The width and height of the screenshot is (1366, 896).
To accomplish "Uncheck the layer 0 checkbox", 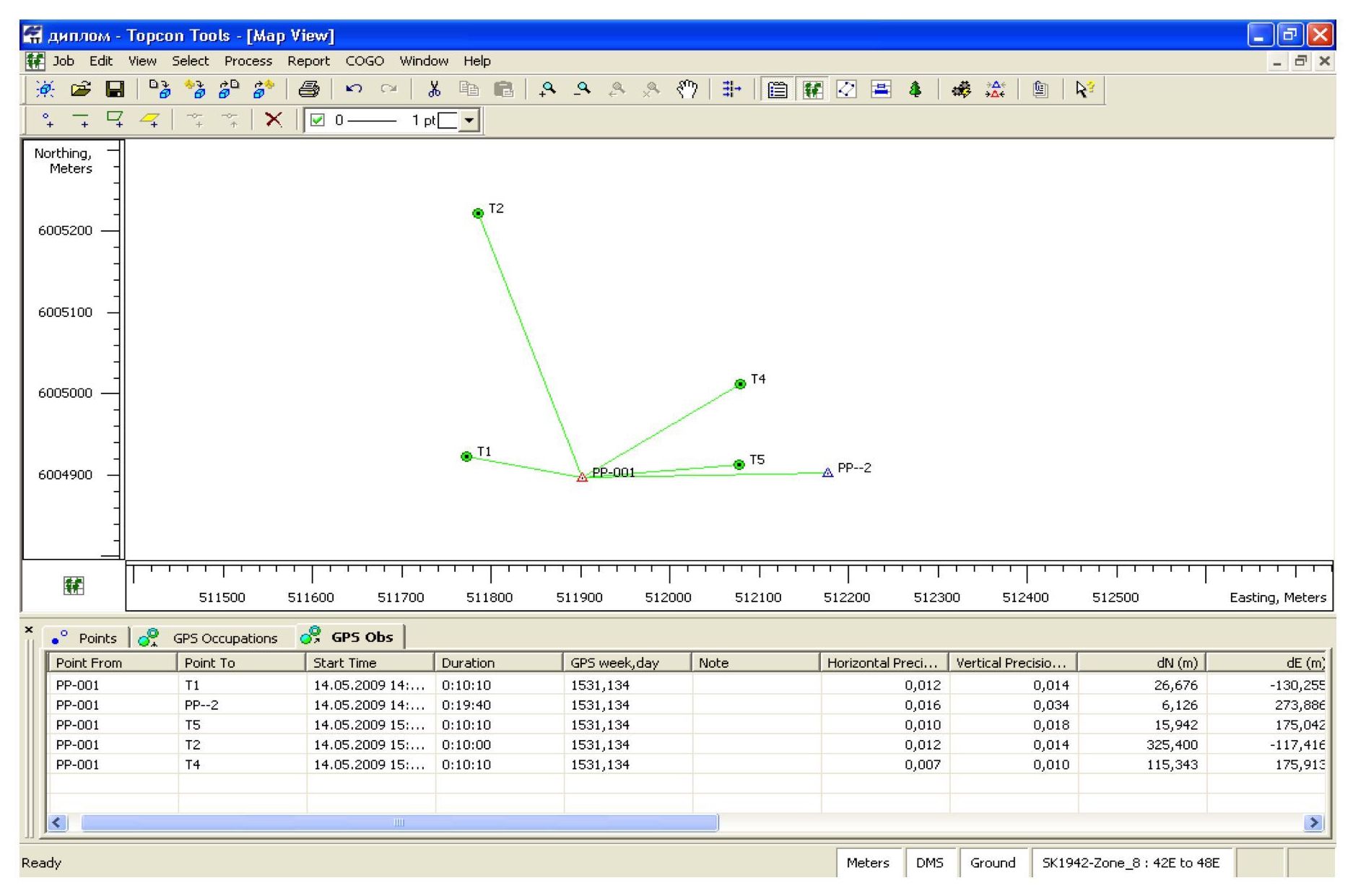I will coord(317,121).
